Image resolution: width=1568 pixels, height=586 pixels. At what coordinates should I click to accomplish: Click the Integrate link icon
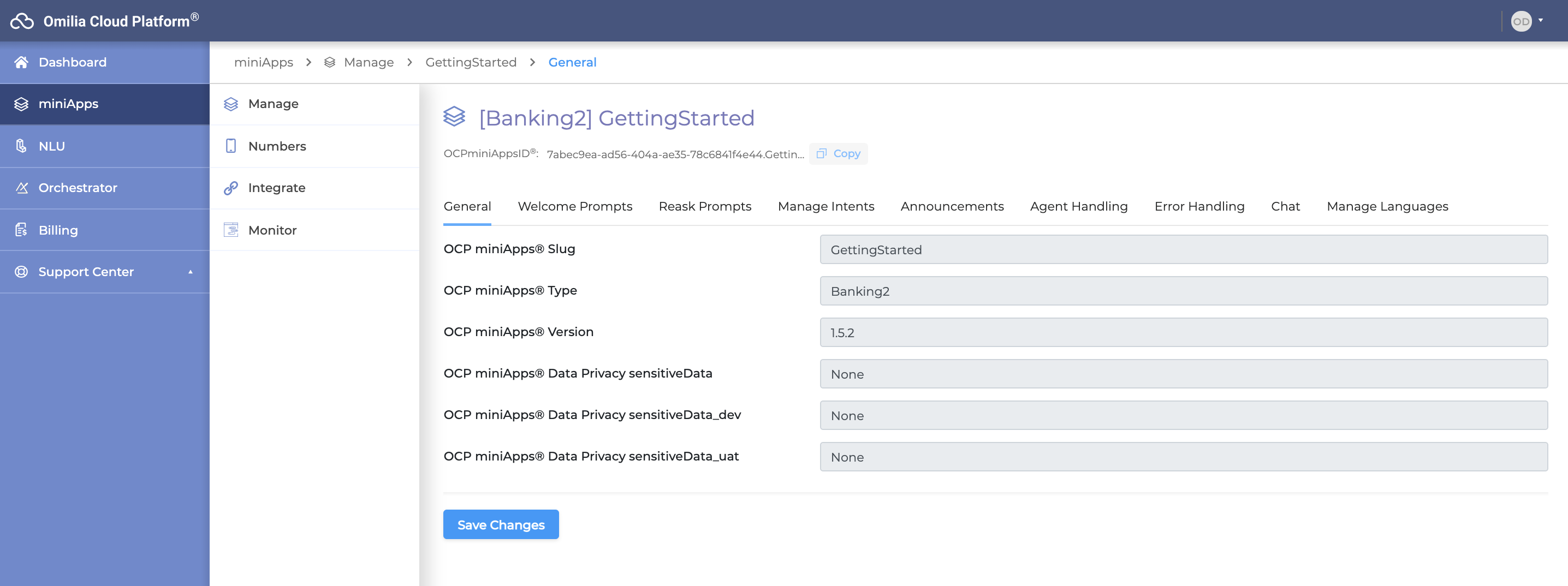pos(231,188)
